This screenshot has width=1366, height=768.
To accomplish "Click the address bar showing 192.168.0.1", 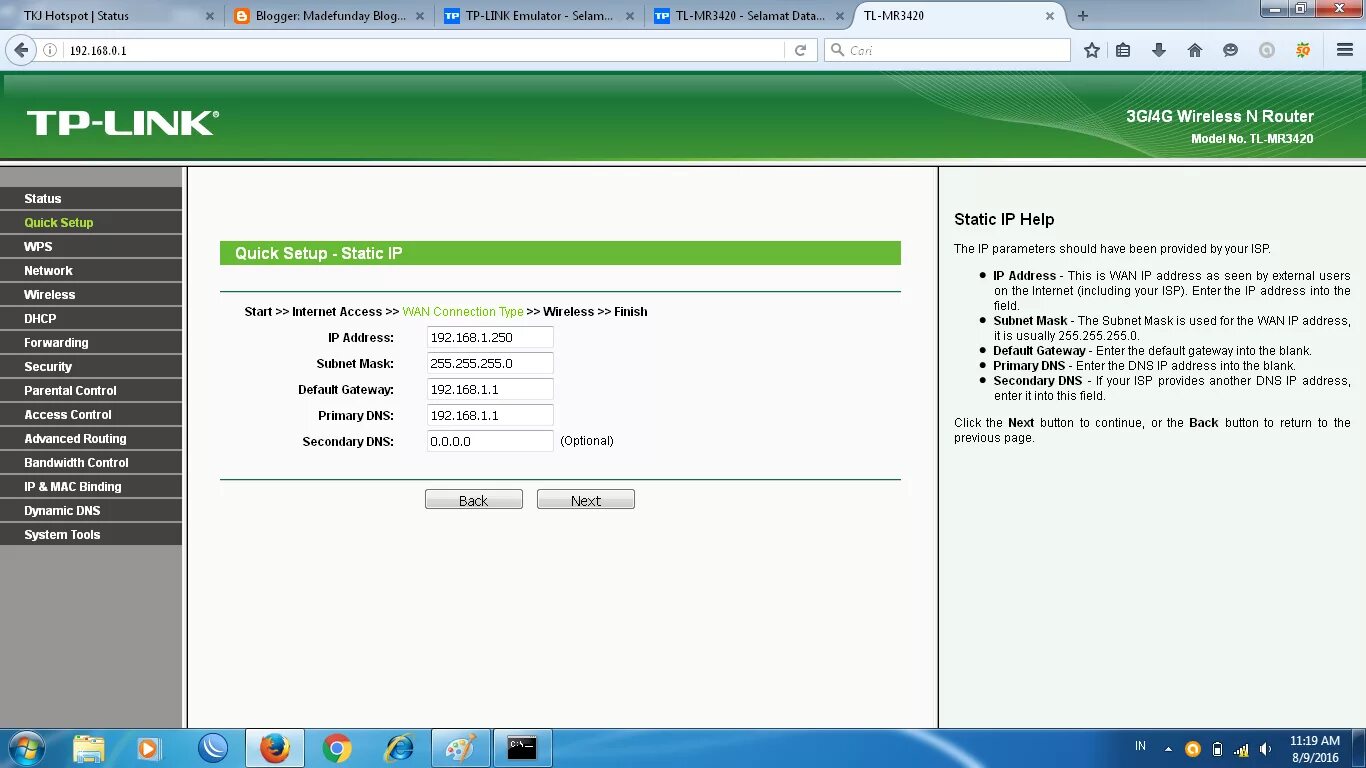I will [x=420, y=50].
